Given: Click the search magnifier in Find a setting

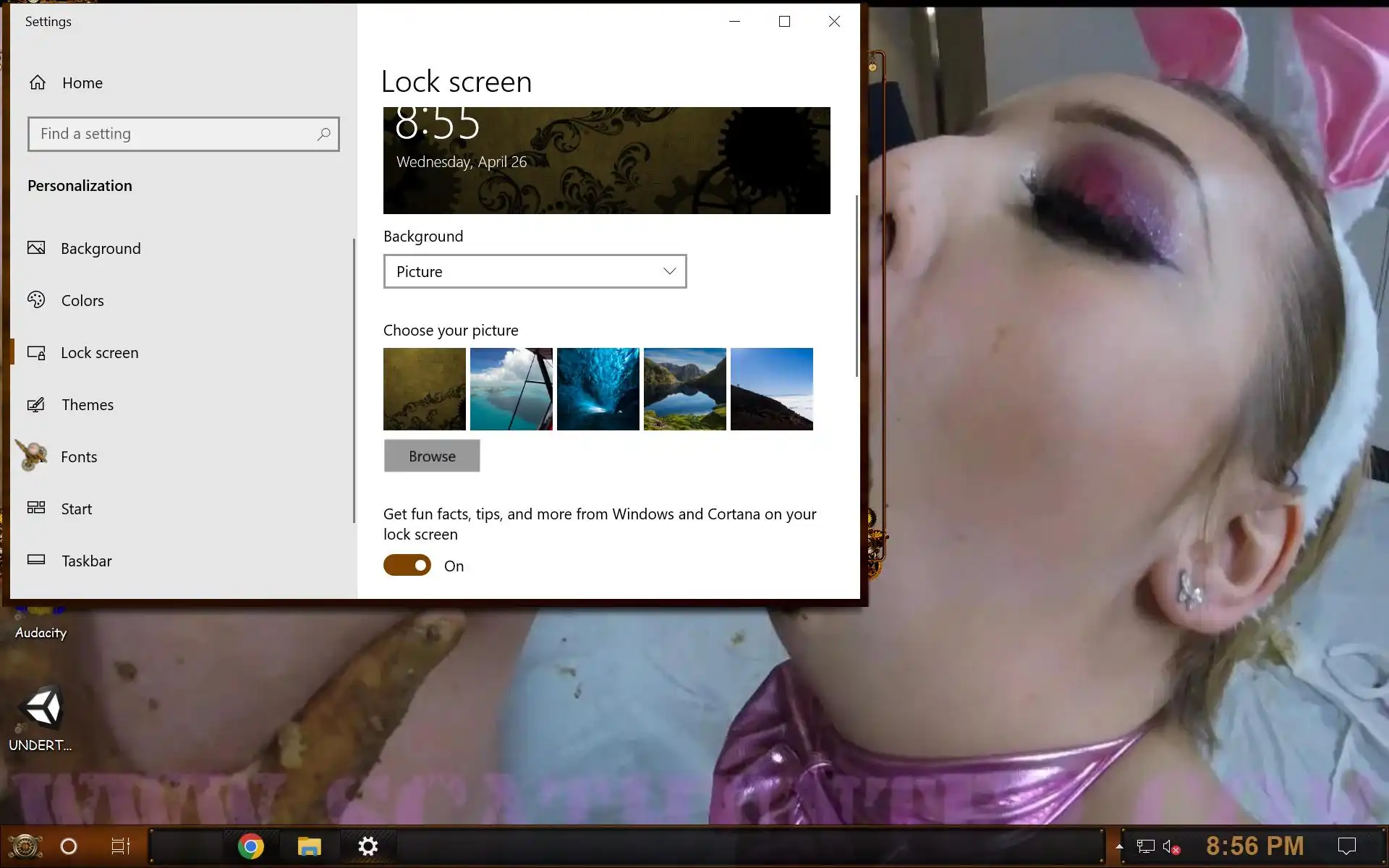Looking at the screenshot, I should tap(323, 134).
